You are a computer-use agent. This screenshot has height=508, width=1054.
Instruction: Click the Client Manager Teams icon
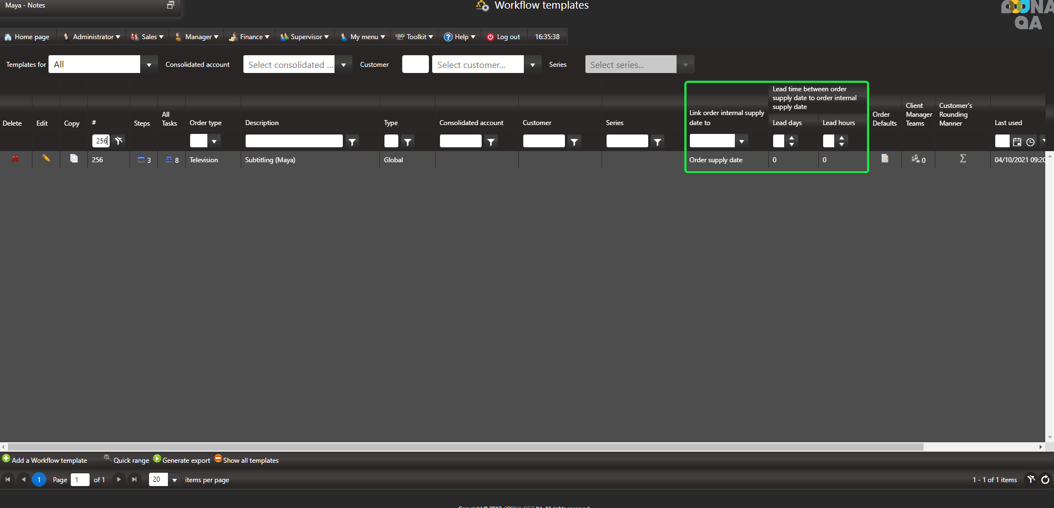917,159
